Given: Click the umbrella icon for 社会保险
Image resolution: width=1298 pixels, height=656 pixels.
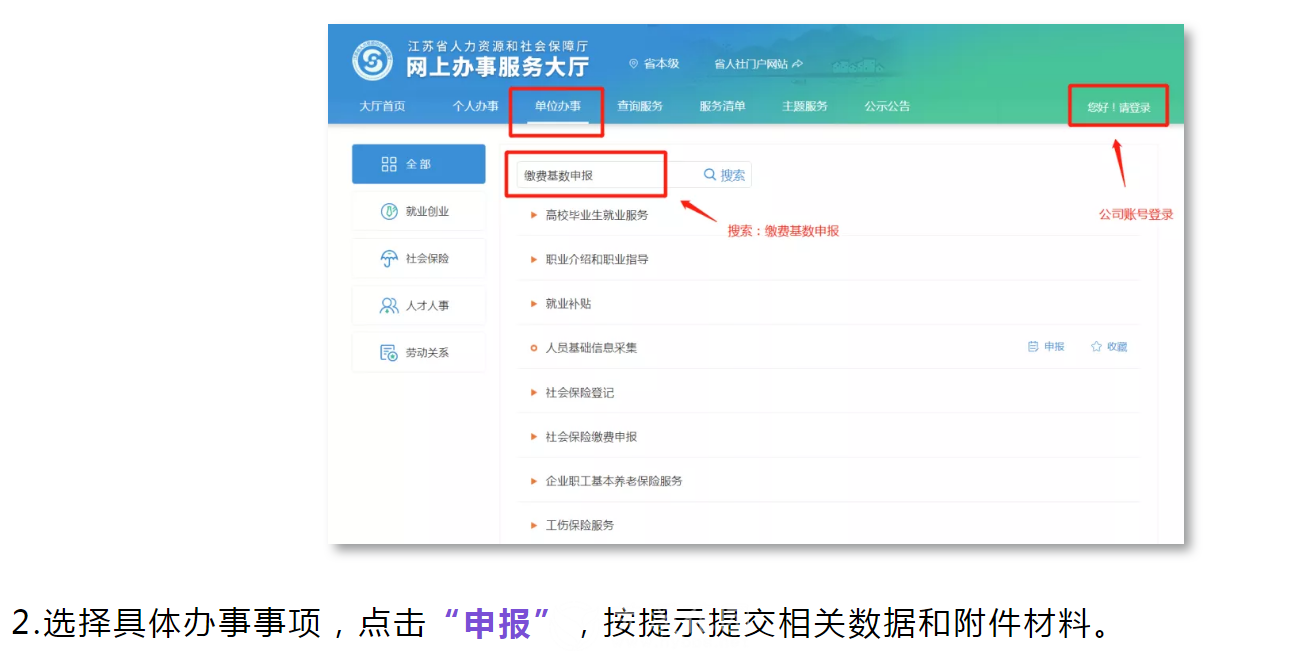Looking at the screenshot, I should (x=390, y=258).
